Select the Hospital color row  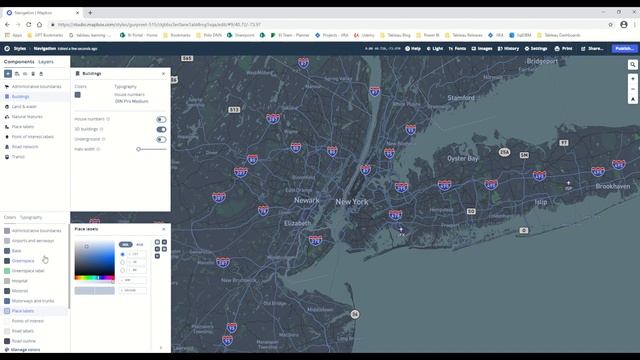[35, 281]
